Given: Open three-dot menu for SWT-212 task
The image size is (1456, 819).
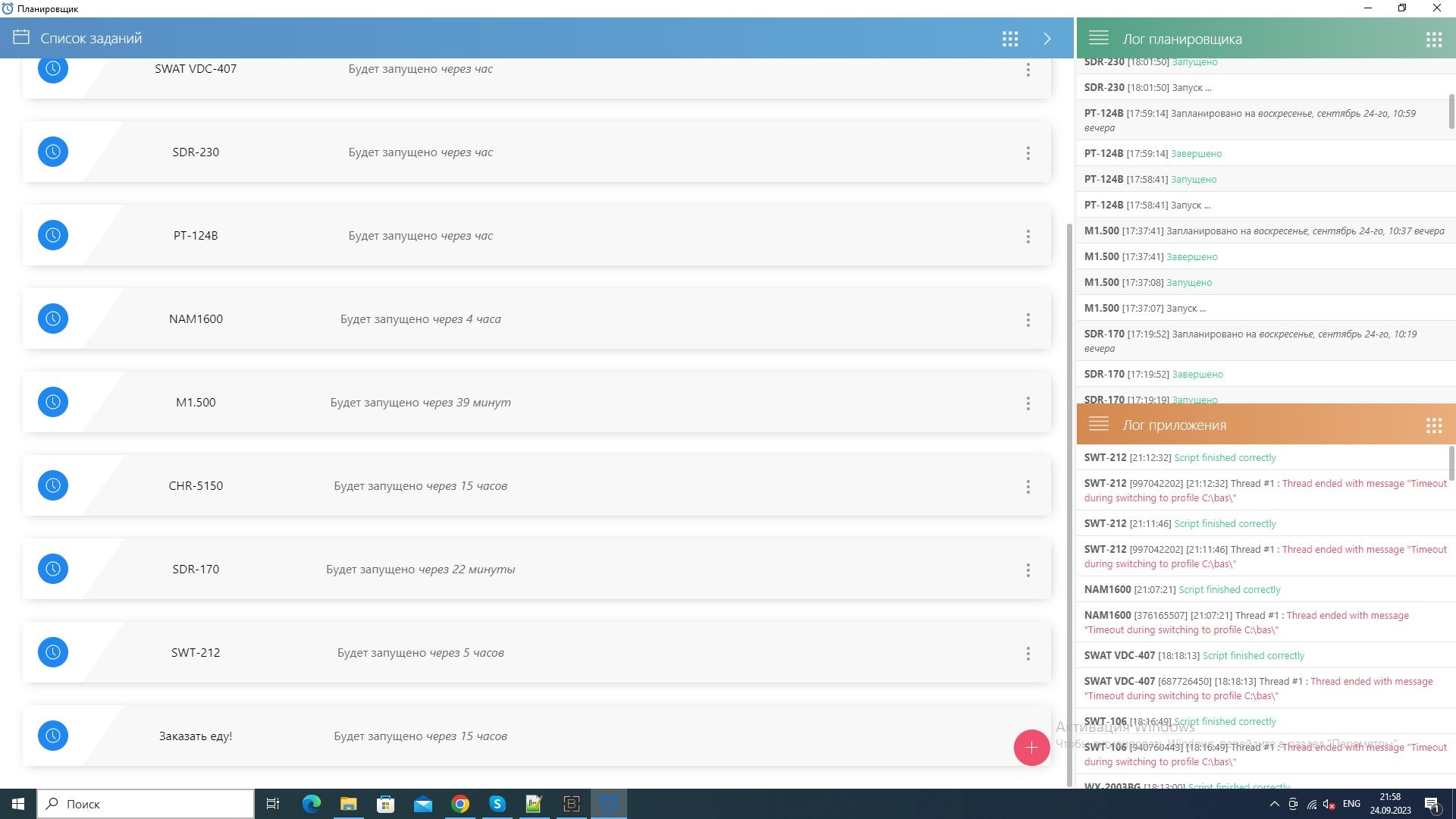Looking at the screenshot, I should pos(1028,654).
